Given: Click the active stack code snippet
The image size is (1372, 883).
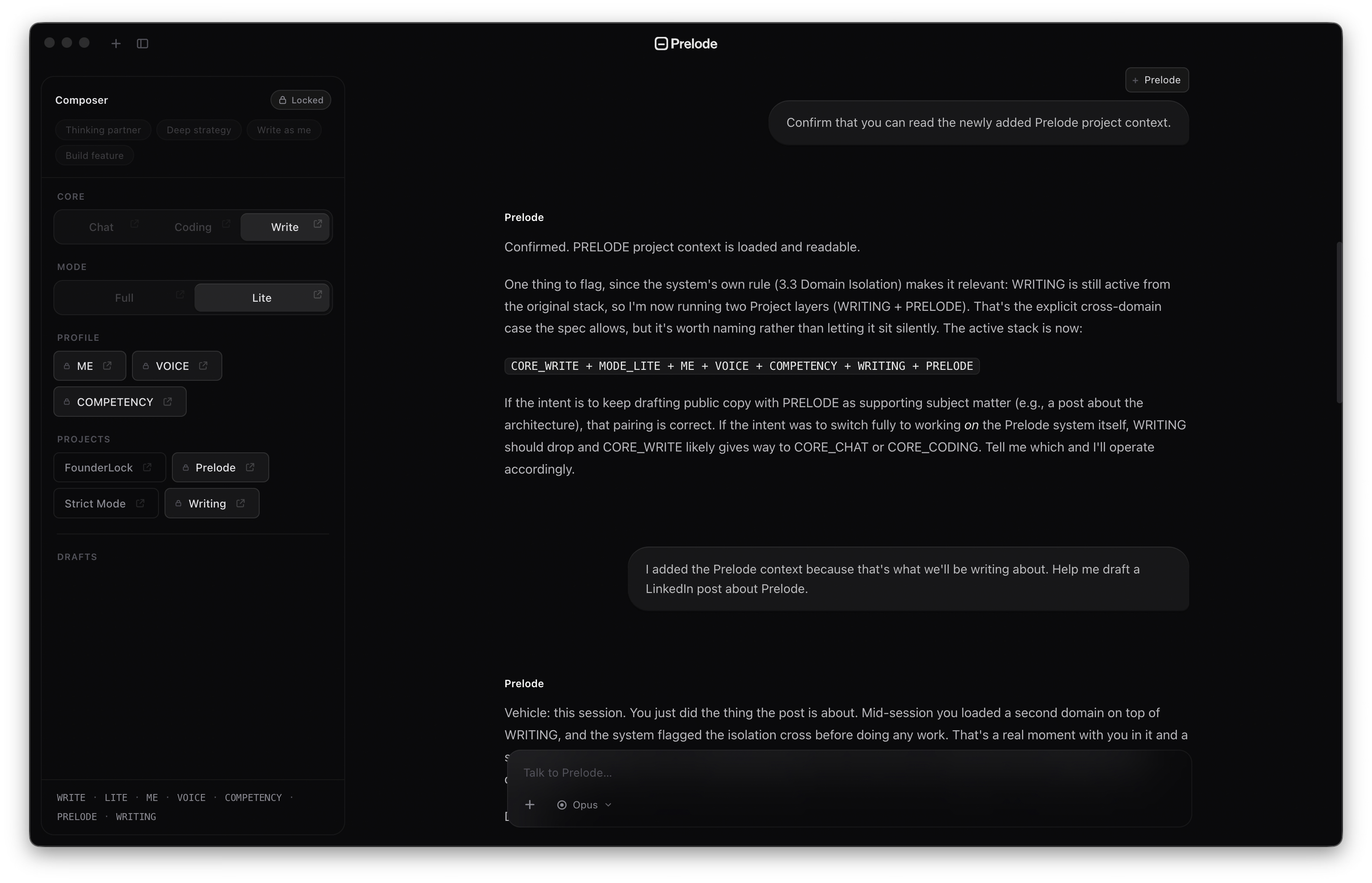Looking at the screenshot, I should 741,366.
